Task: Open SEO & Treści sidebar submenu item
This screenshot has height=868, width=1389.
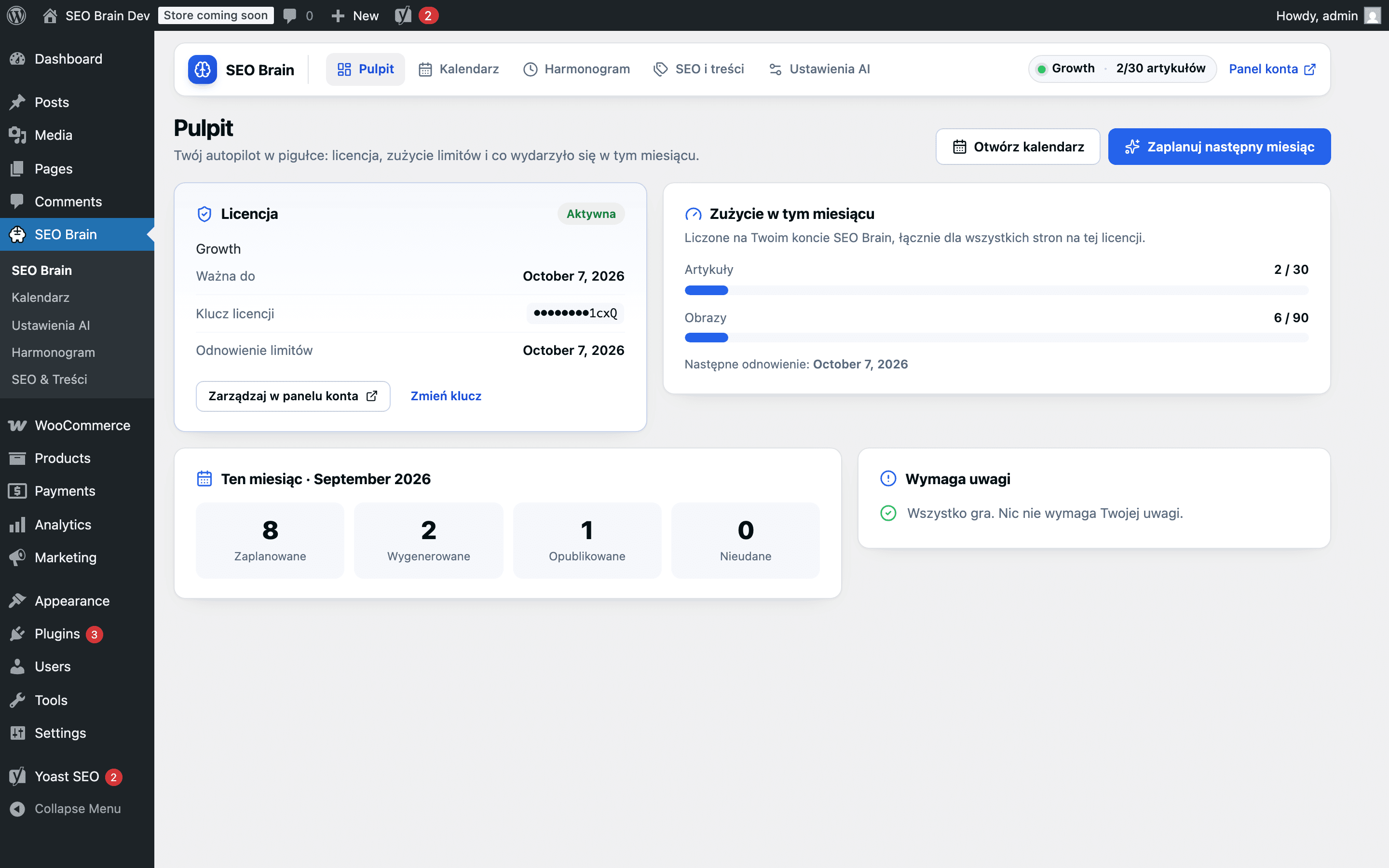Action: pos(49,379)
